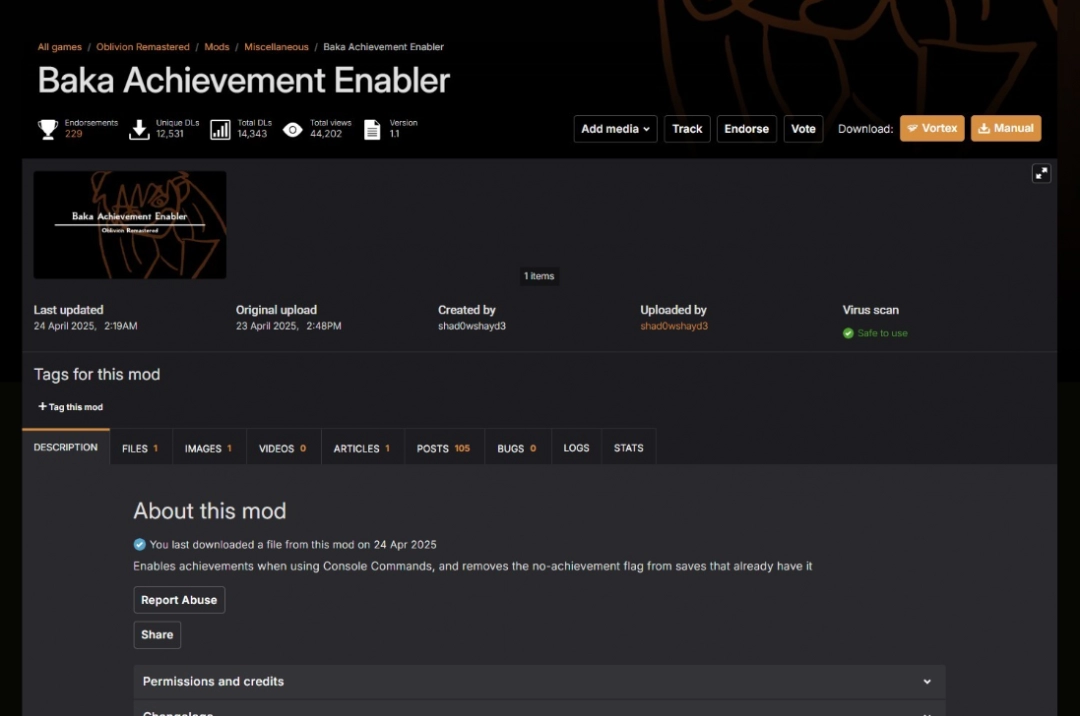
Task: Click the Report Abuse button
Action: click(x=179, y=600)
